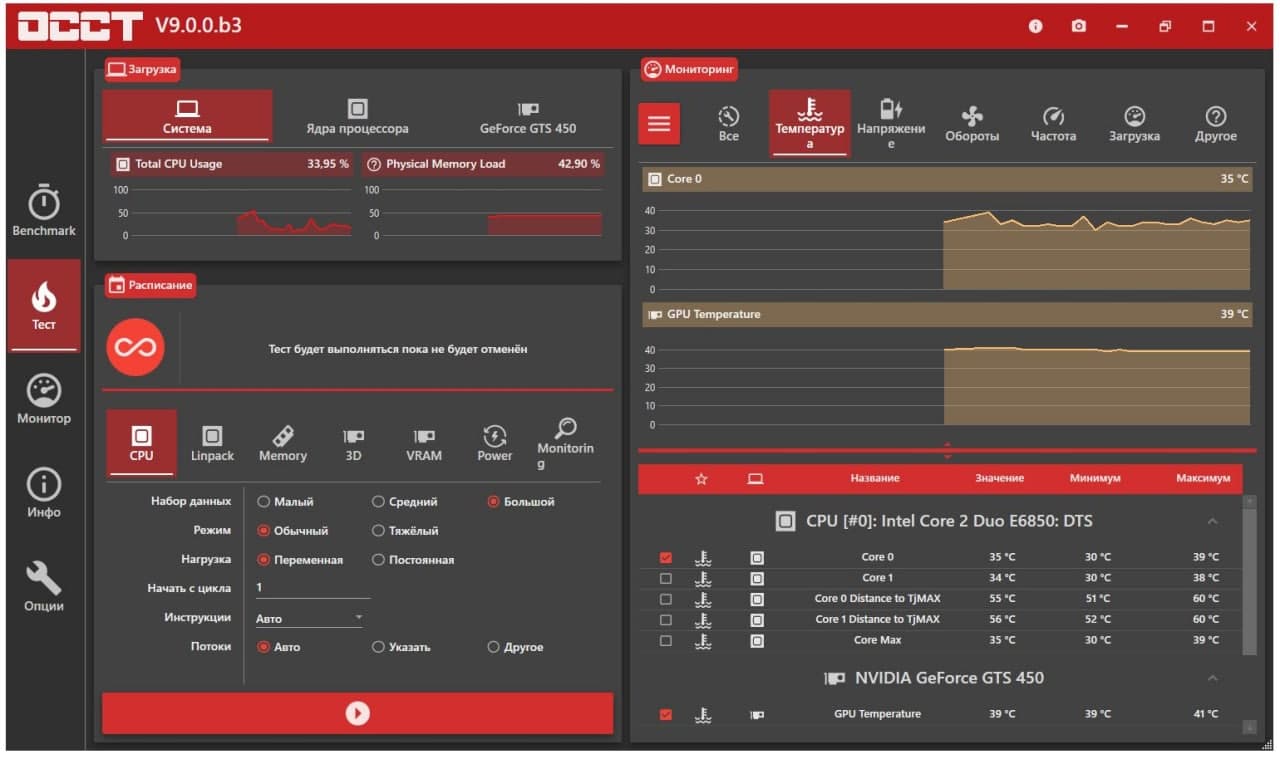
Task: Check Core 1 Distance to TjMAX checkbox
Action: [x=666, y=620]
